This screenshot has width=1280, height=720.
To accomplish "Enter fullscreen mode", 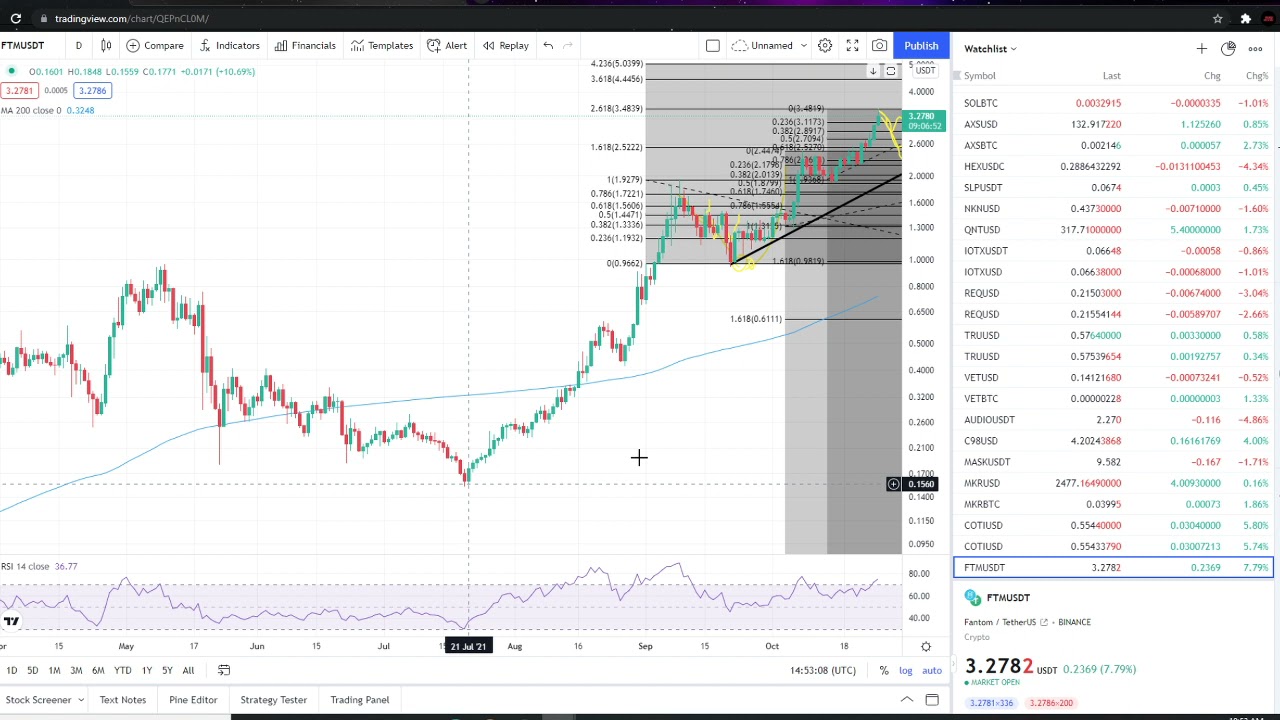I will 852,45.
